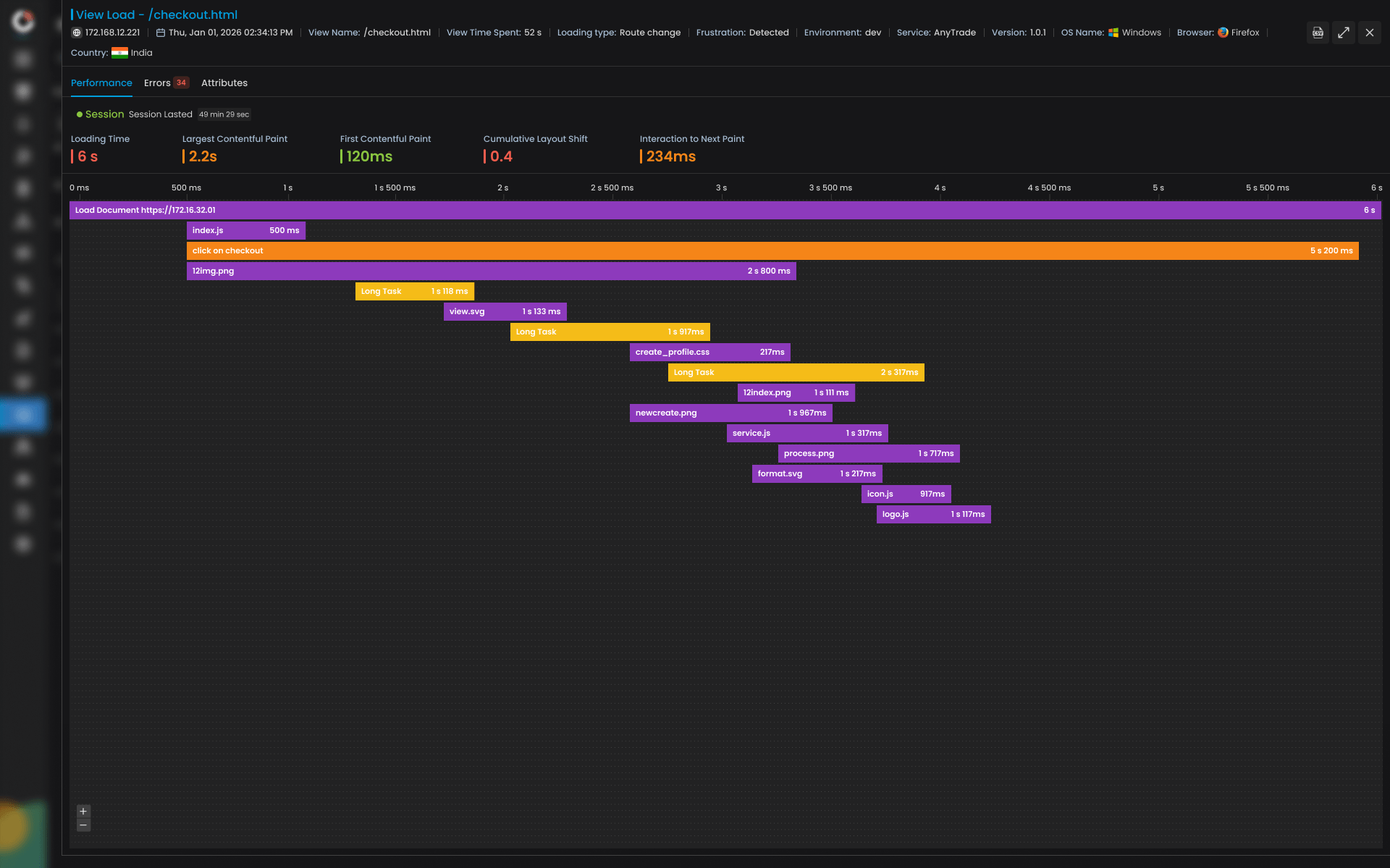
Task: Click the zoom out minus control
Action: pos(83,825)
